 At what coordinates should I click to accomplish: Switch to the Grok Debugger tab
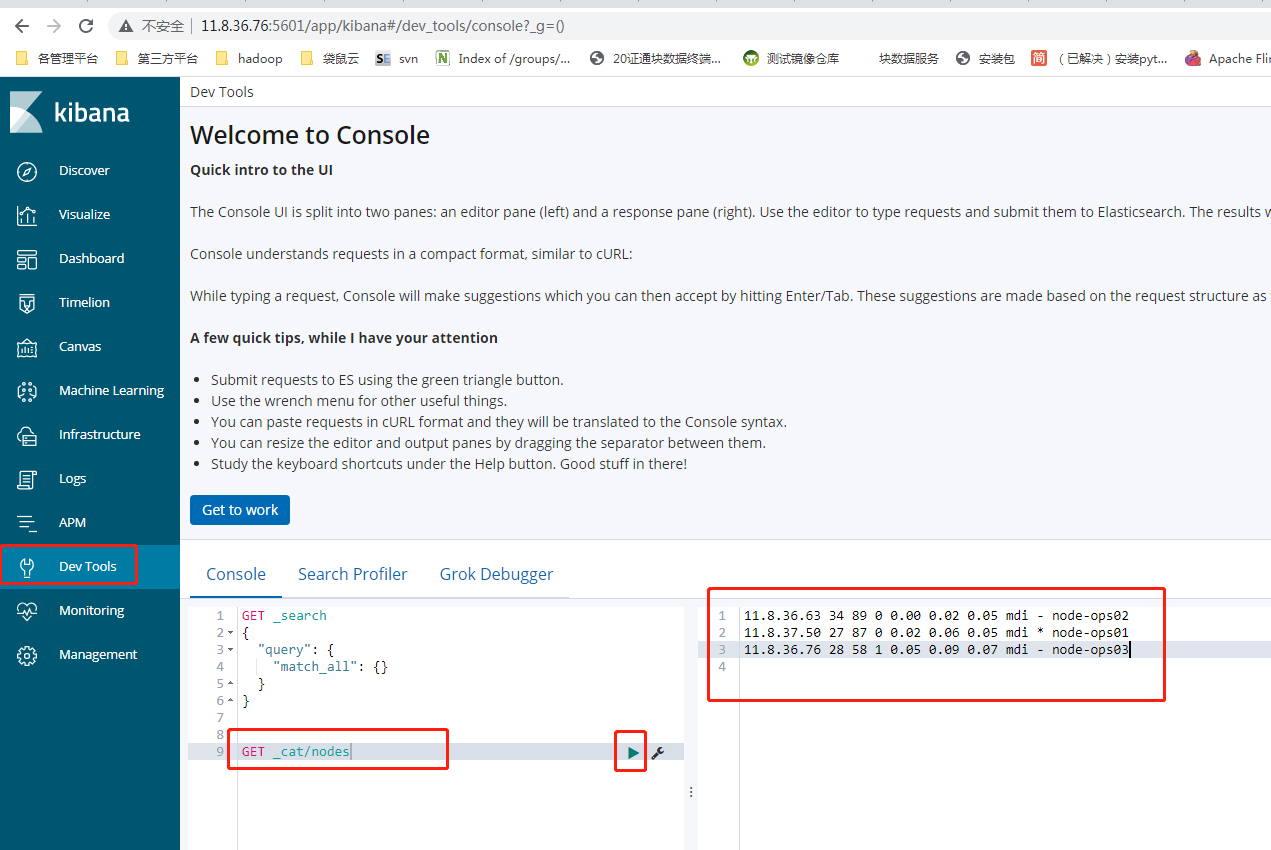[496, 574]
